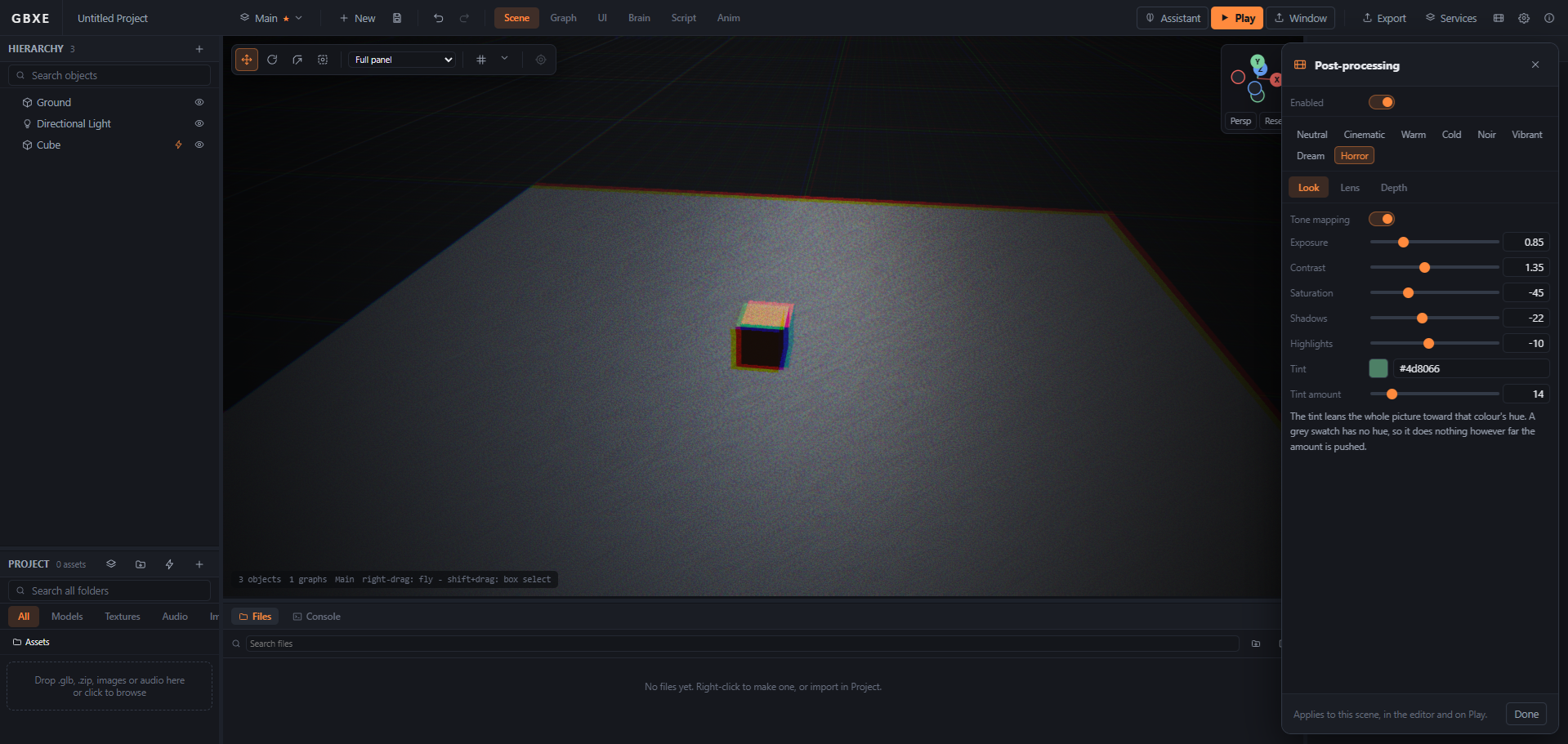Open the Full panel dropdown

[403, 60]
